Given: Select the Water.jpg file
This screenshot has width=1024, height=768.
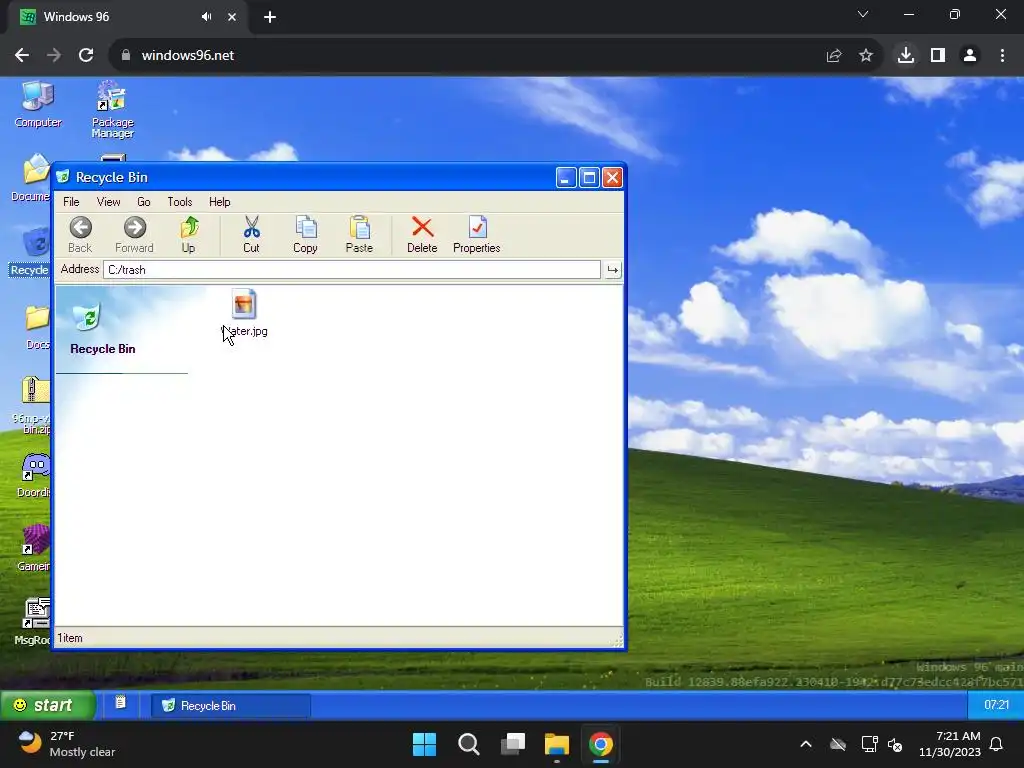Looking at the screenshot, I should (x=244, y=313).
